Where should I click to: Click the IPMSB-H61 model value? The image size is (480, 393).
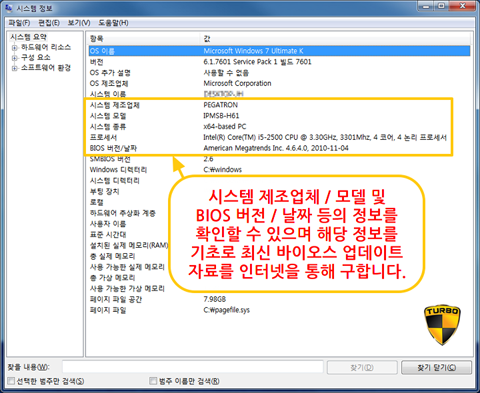(221, 116)
